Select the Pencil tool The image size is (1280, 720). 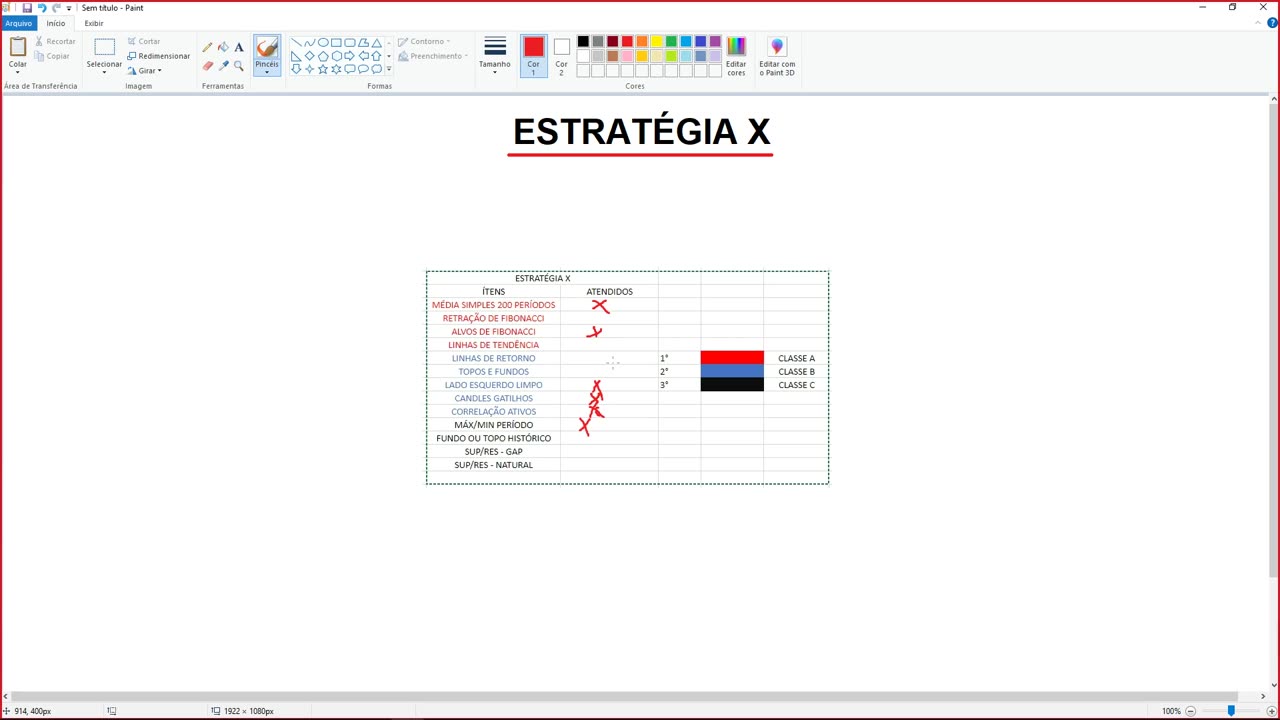(x=207, y=47)
